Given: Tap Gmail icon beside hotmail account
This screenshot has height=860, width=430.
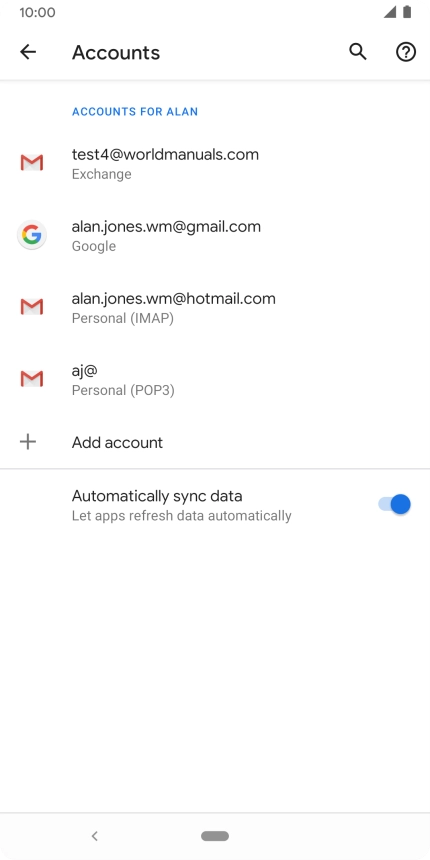Looking at the screenshot, I should pos(32,307).
